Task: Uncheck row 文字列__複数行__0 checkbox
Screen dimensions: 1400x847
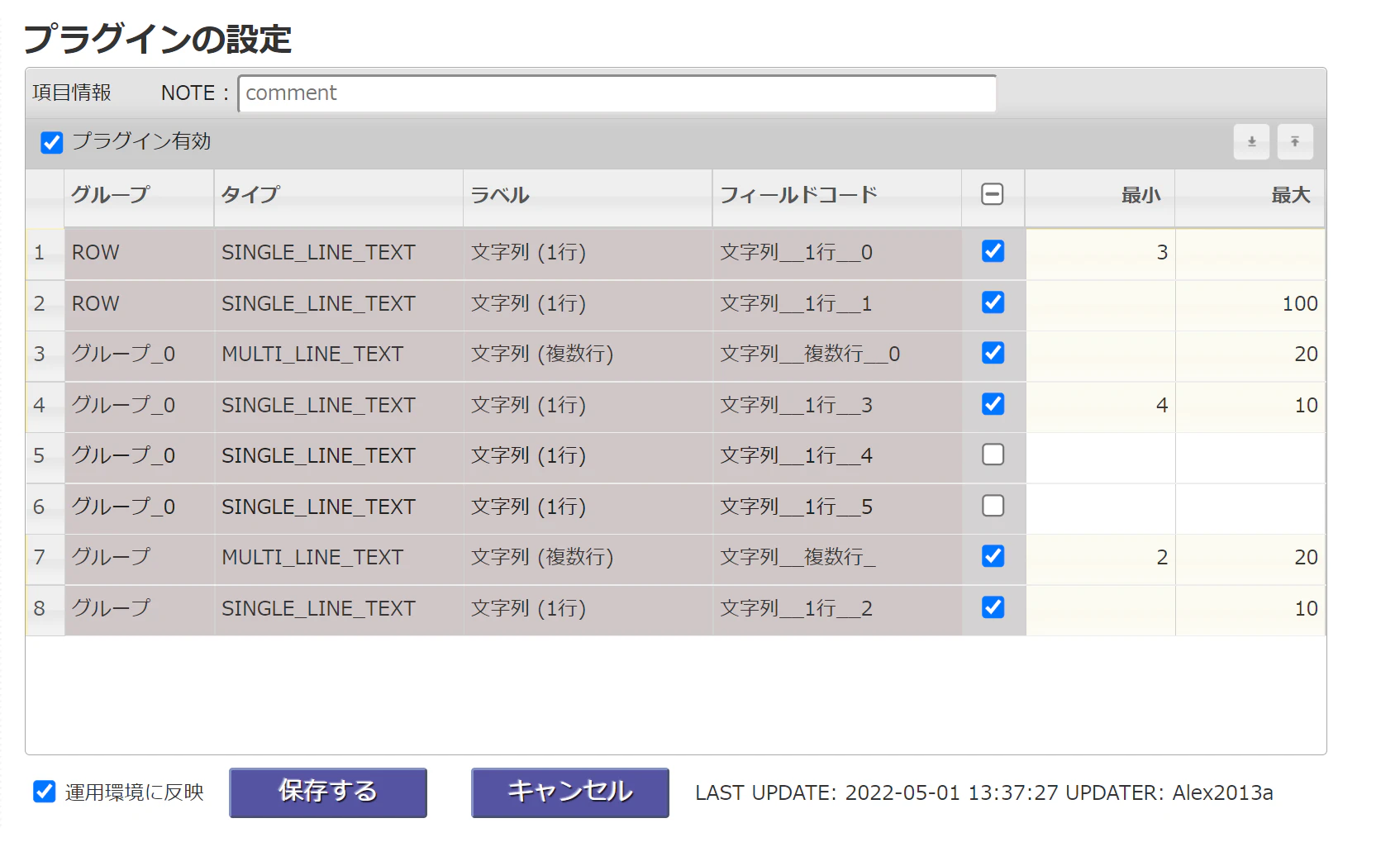Action: point(993,353)
